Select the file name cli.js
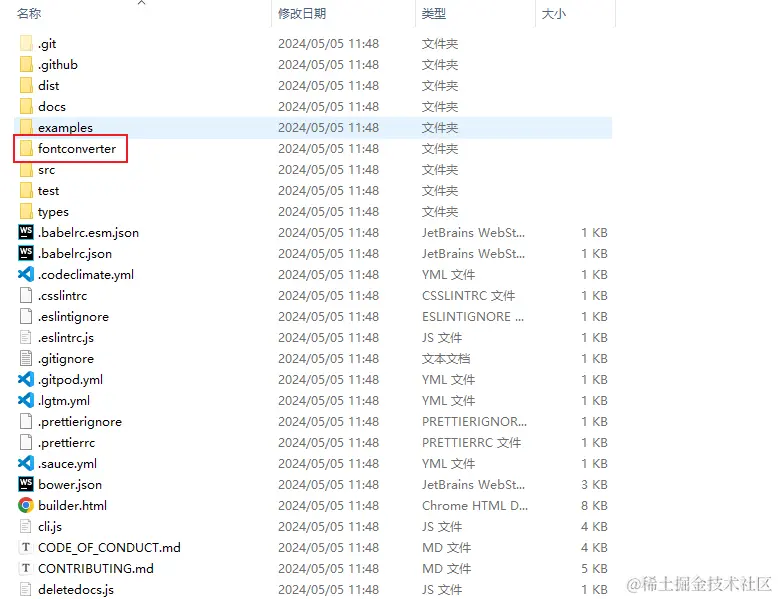 [x=50, y=527]
